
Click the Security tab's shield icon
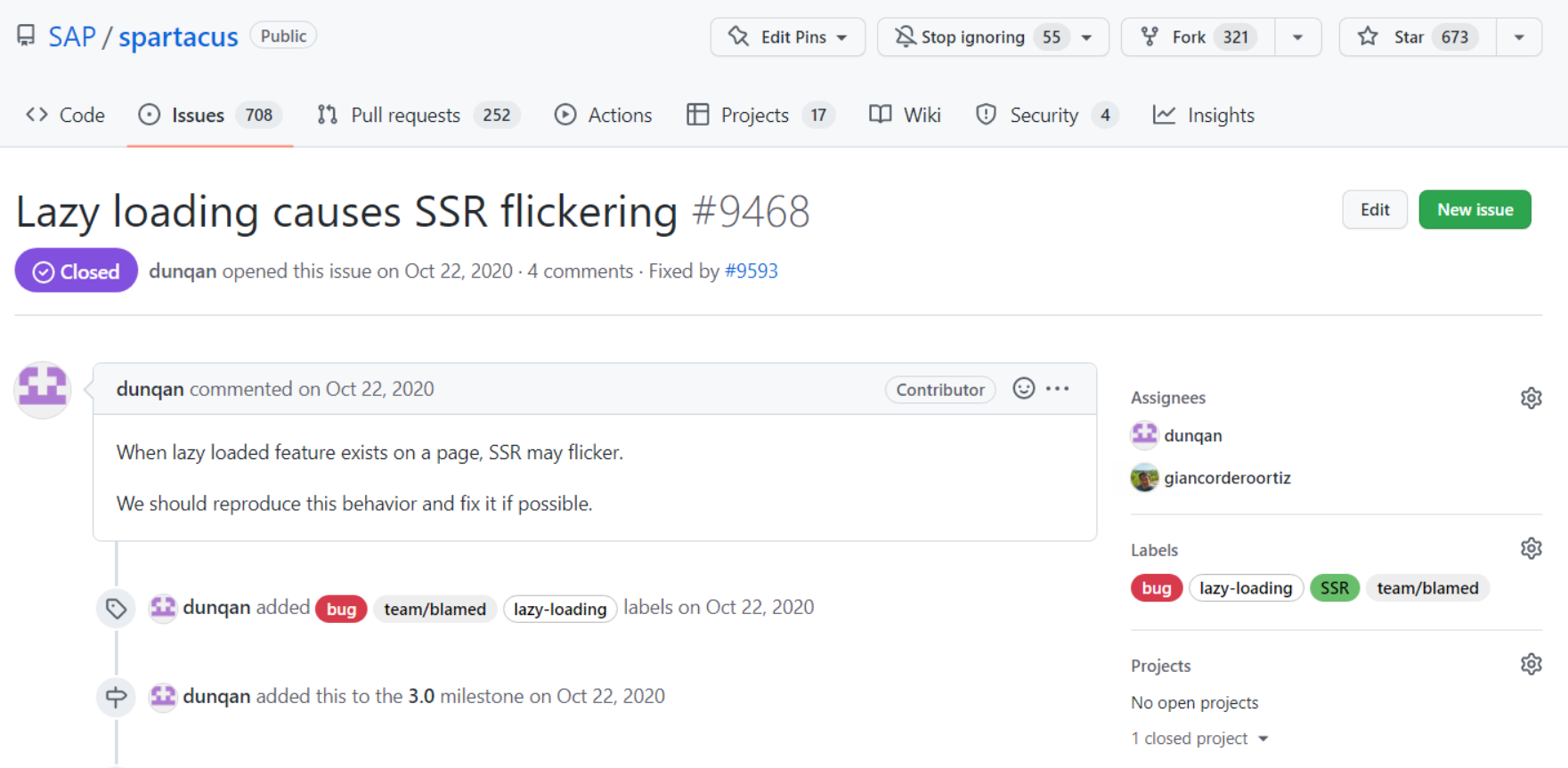click(x=986, y=115)
